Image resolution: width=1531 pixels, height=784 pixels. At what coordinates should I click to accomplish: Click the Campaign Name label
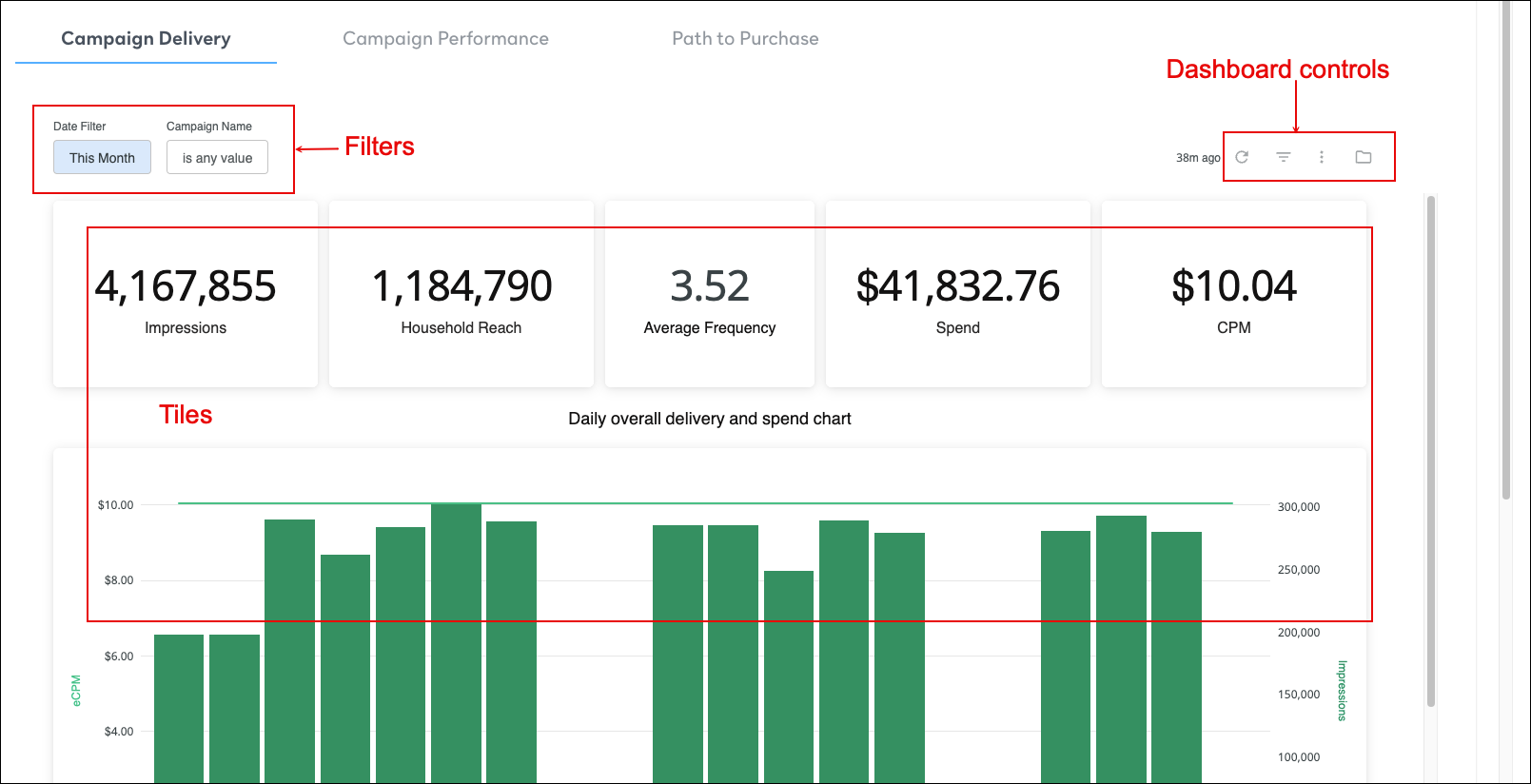209,127
